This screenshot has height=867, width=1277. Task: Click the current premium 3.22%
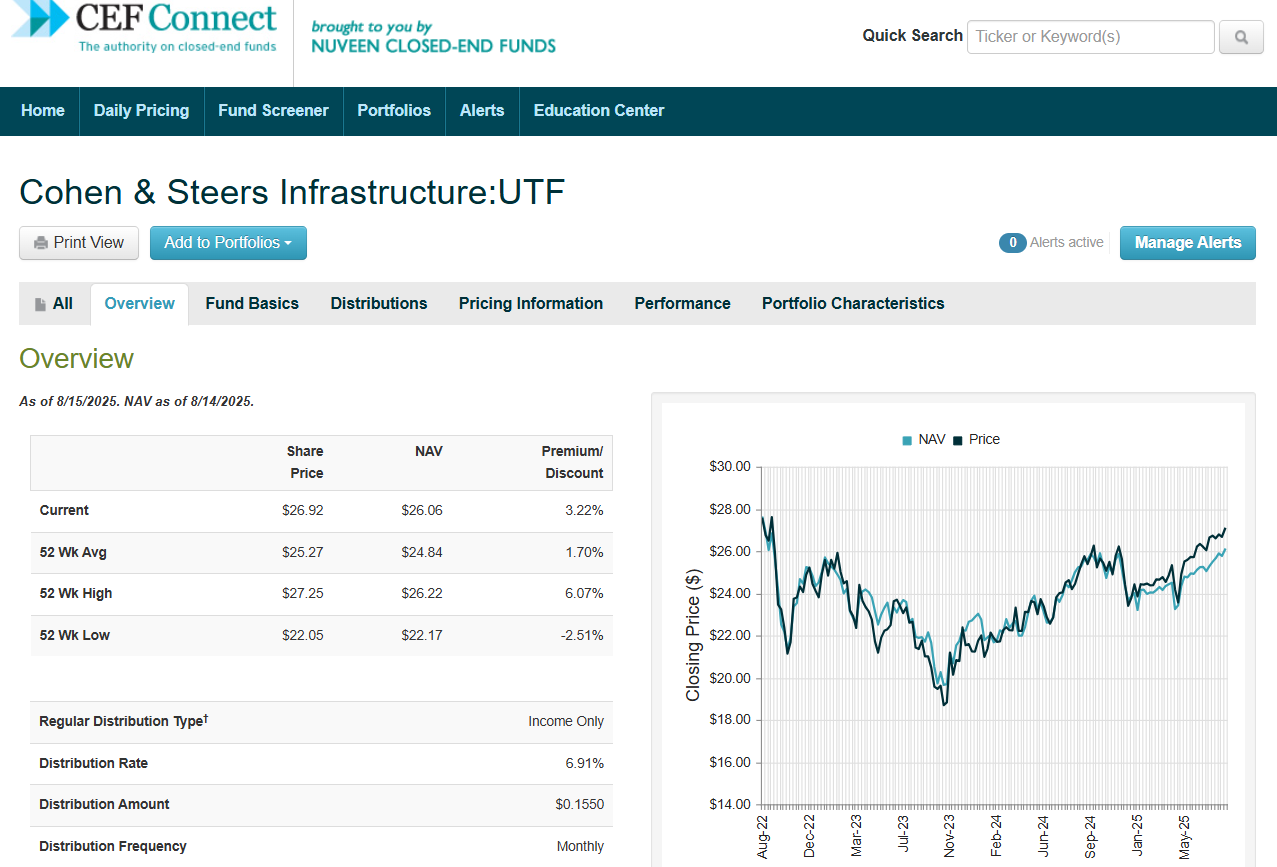click(x=584, y=511)
